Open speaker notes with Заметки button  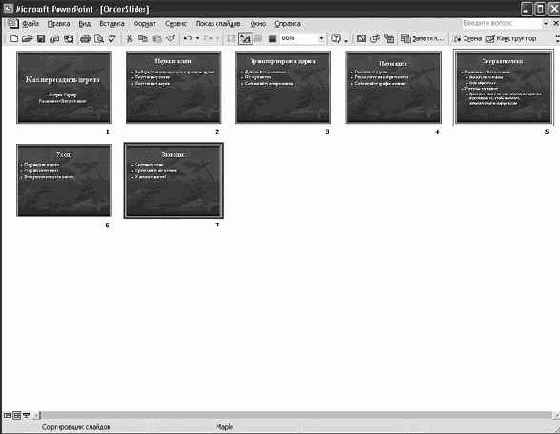coord(423,38)
